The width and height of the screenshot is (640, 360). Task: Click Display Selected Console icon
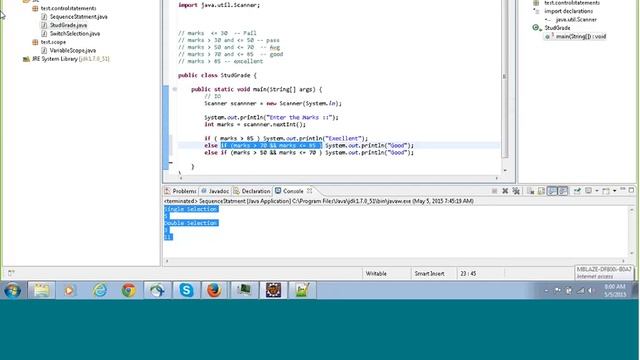pyautogui.click(x=589, y=191)
